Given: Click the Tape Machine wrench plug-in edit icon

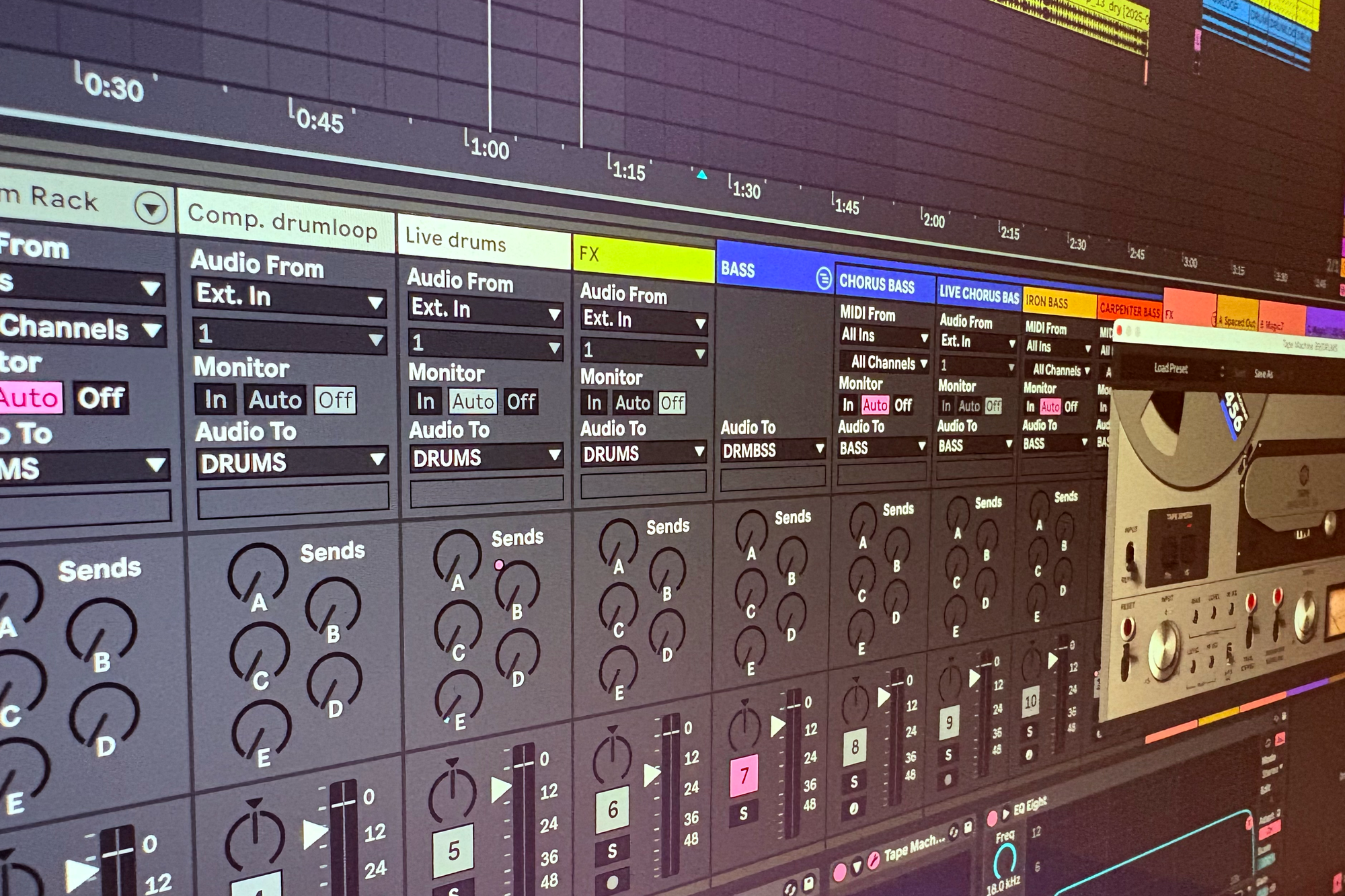Looking at the screenshot, I should coord(874,860).
